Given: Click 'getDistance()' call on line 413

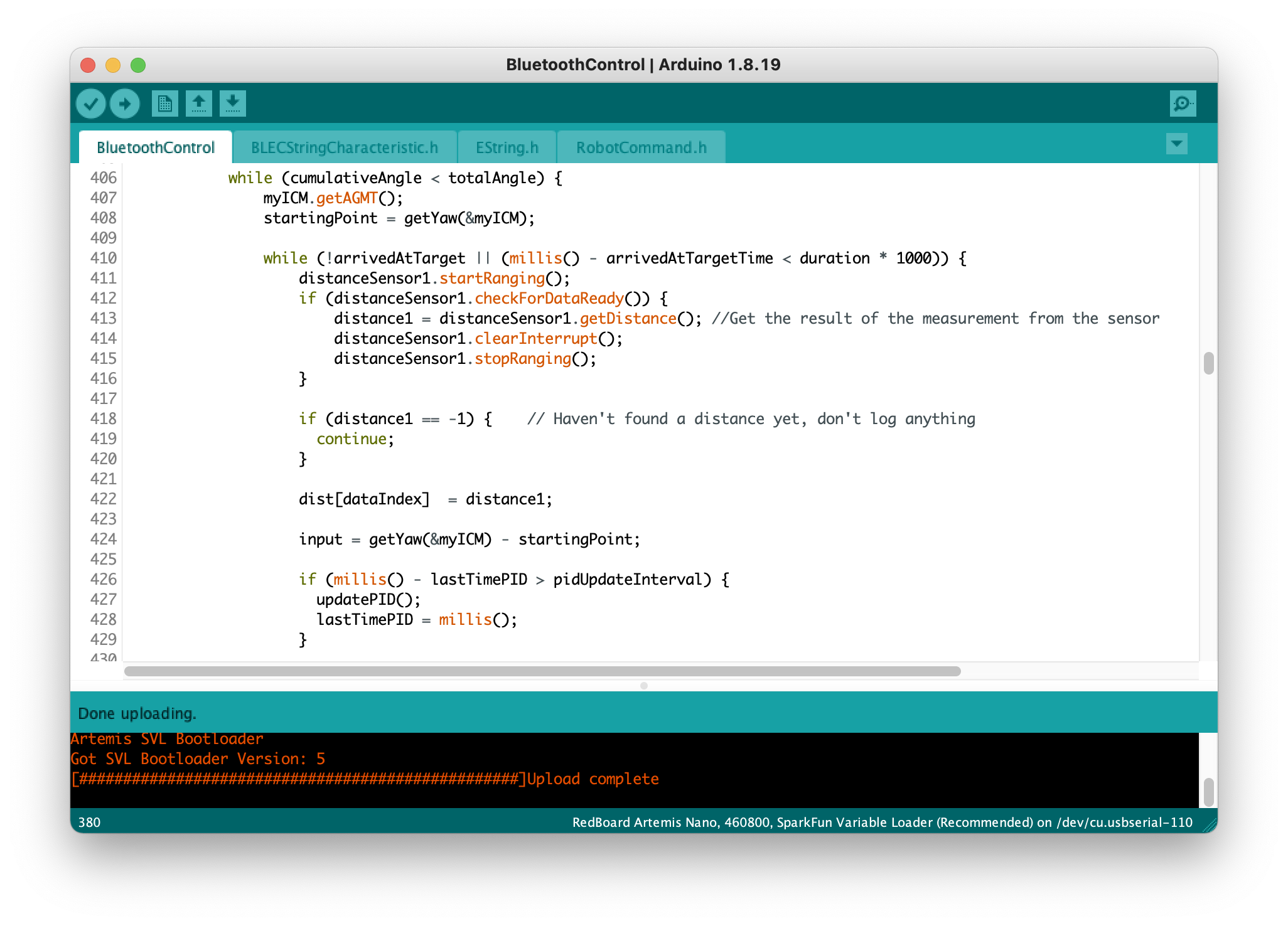Looking at the screenshot, I should (x=636, y=319).
